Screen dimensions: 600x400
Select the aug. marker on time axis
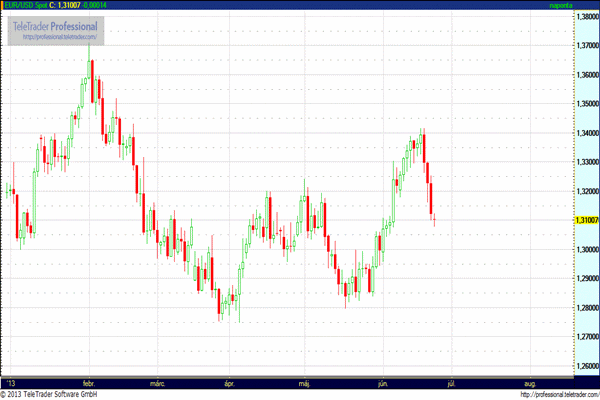pos(529,383)
